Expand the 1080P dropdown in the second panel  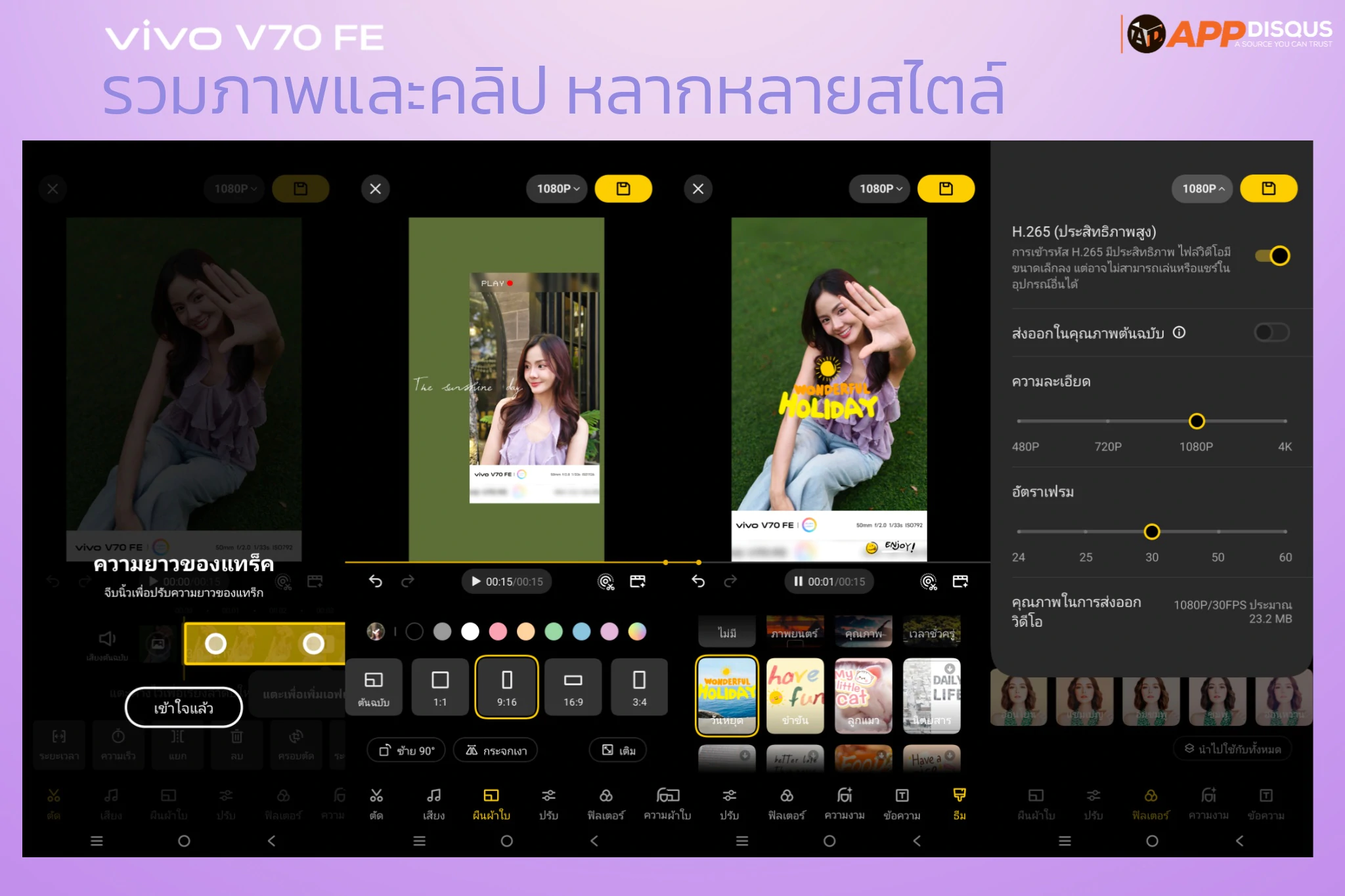coord(558,189)
